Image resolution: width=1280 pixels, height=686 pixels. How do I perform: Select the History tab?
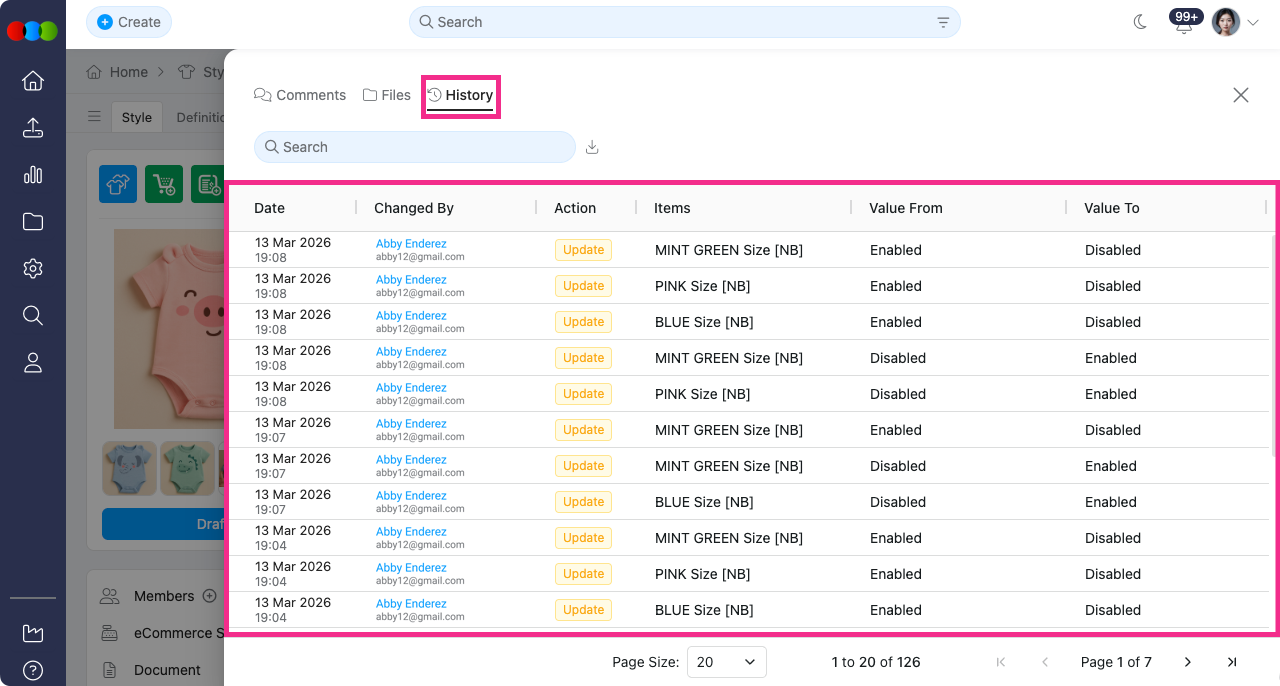(x=461, y=95)
